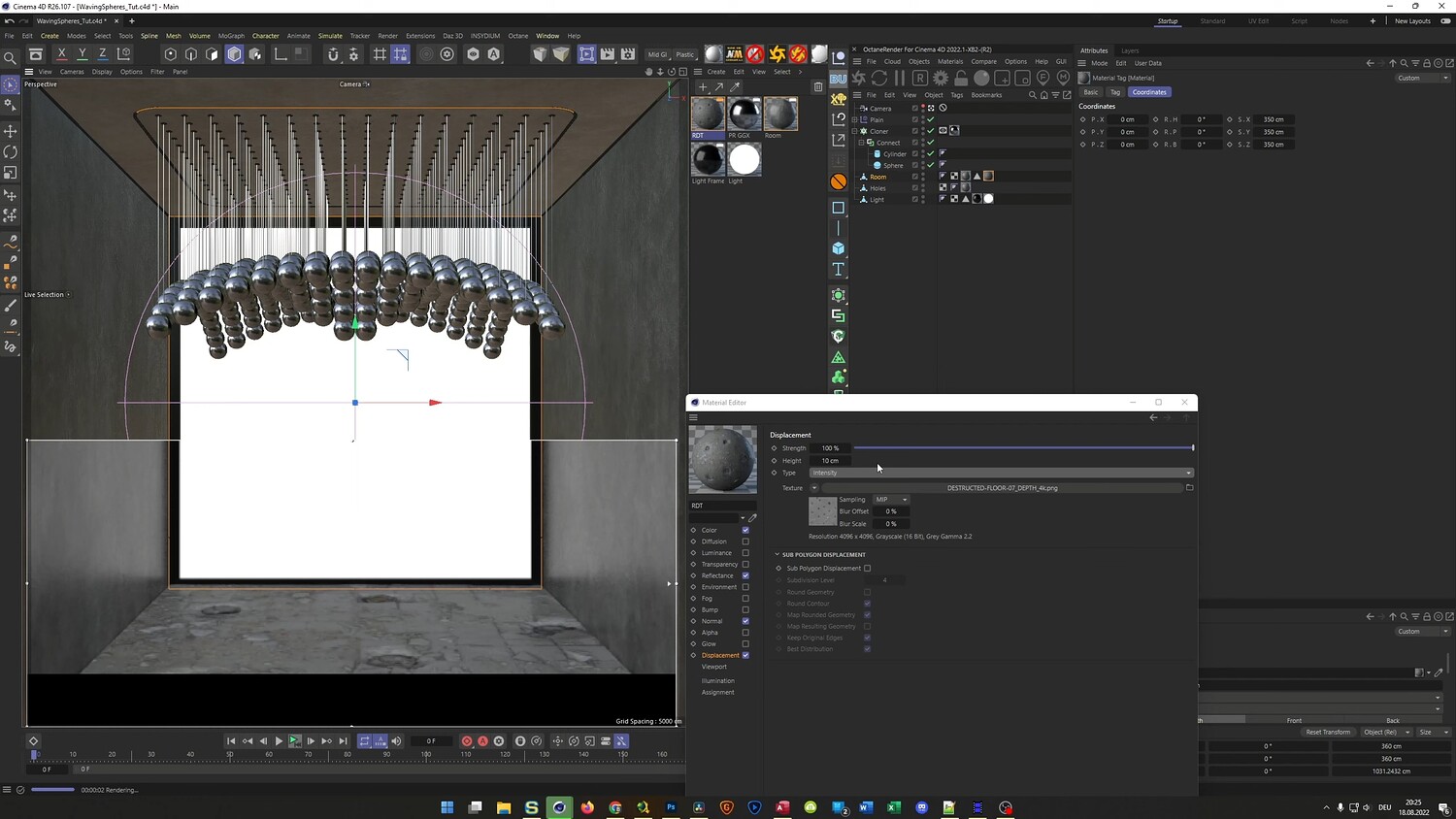Click the Text spline T icon
Screen dimensions: 1456x819
pyautogui.click(x=839, y=269)
